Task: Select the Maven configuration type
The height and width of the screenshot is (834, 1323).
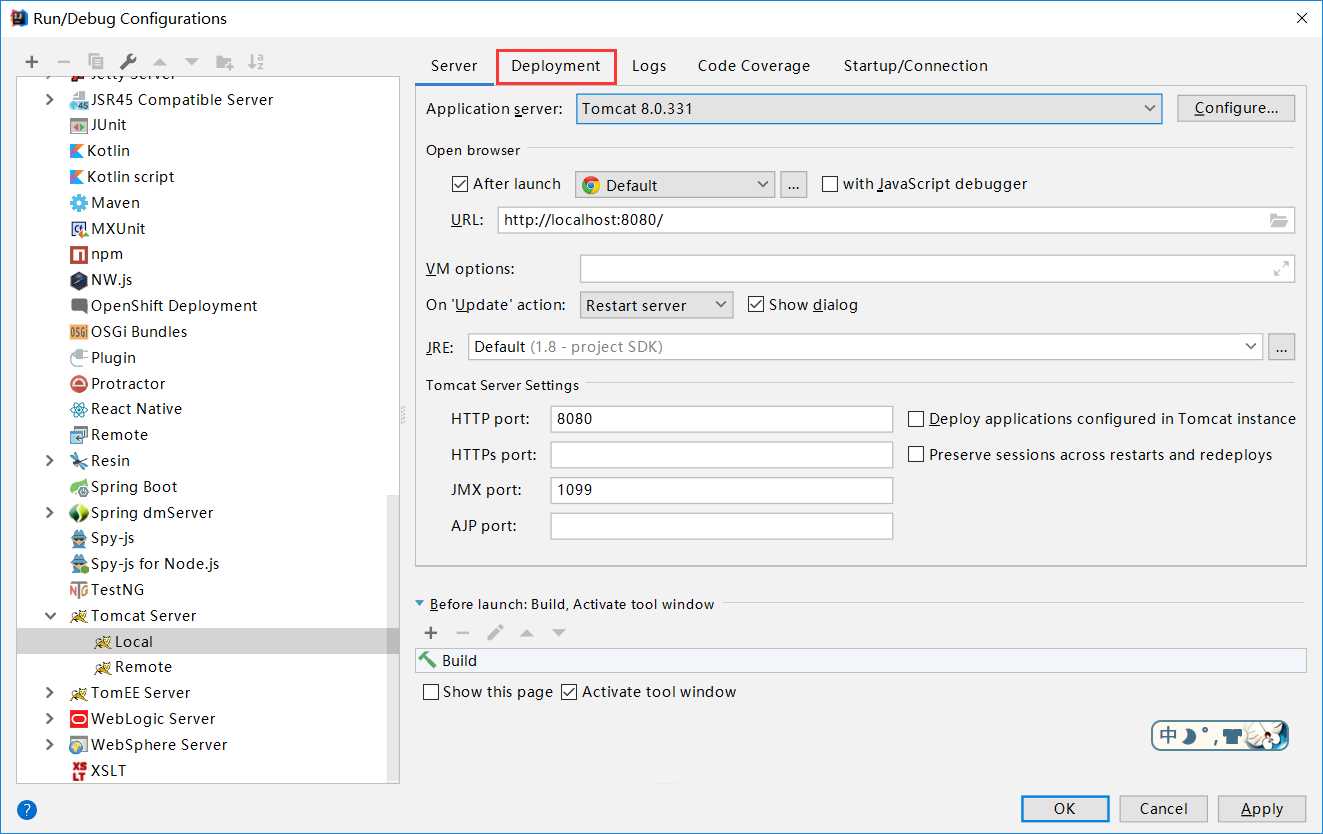Action: tap(105, 203)
